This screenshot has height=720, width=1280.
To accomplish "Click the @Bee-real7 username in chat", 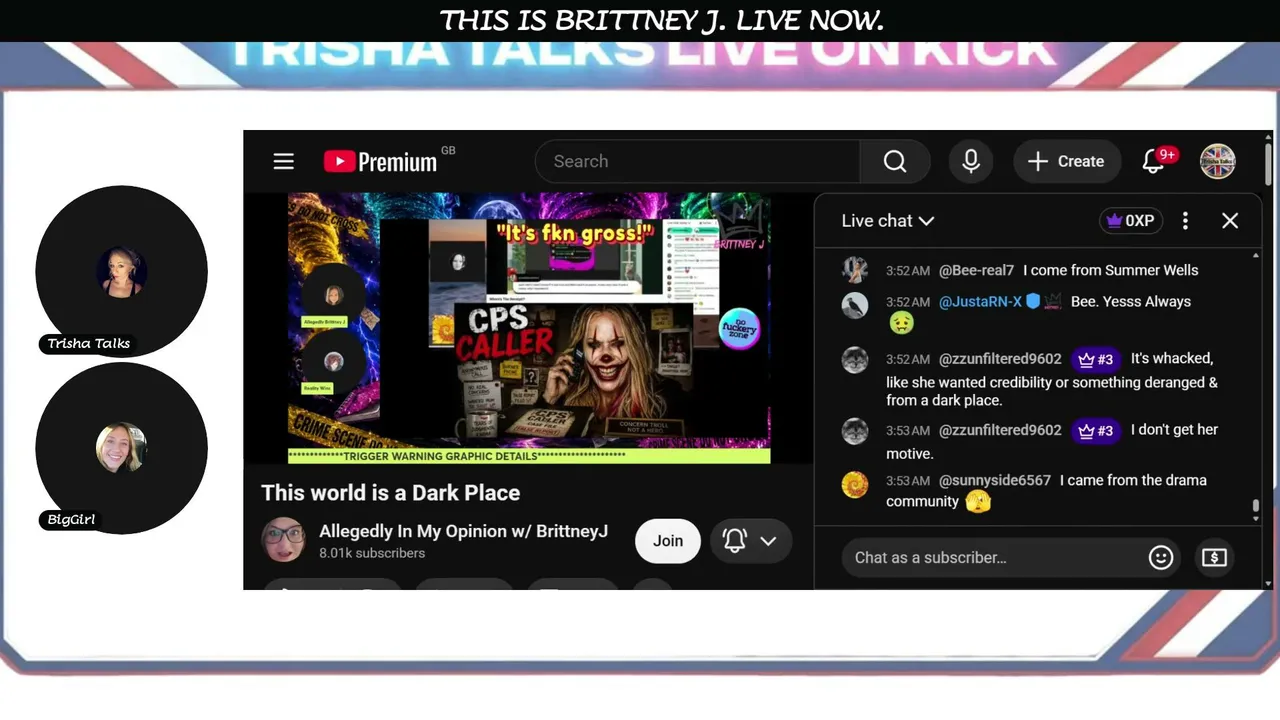I will pyautogui.click(x=976, y=270).
